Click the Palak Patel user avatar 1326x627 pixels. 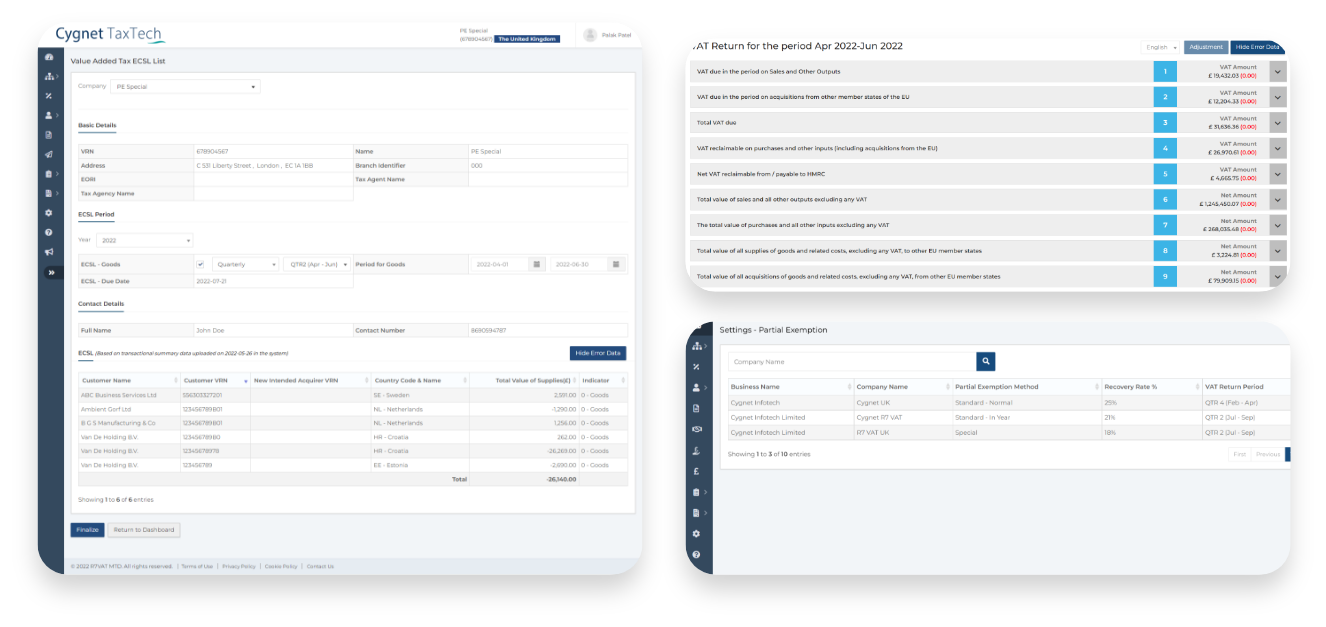coord(590,35)
